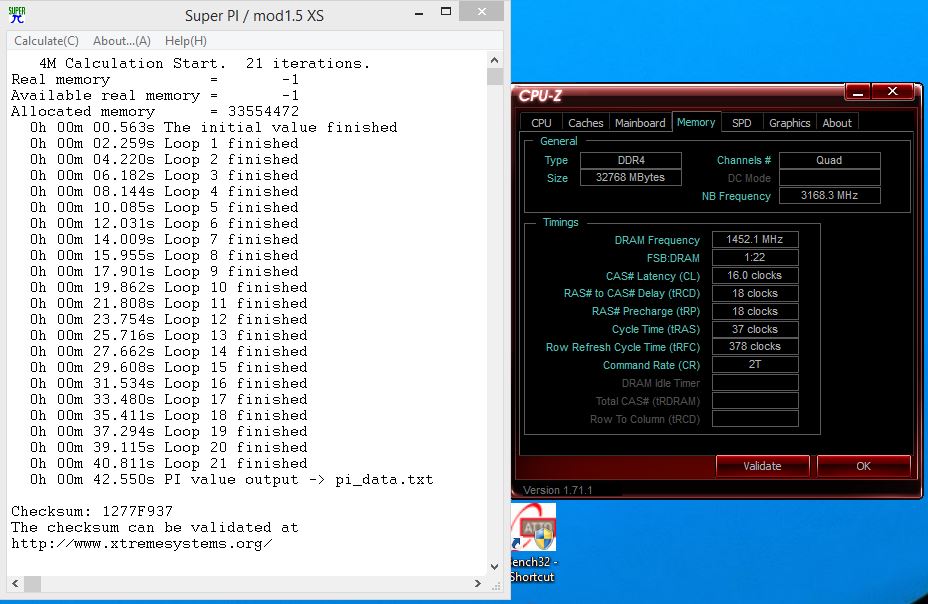The image size is (928, 604).
Task: Maximize the Super PI window
Action: [446, 11]
